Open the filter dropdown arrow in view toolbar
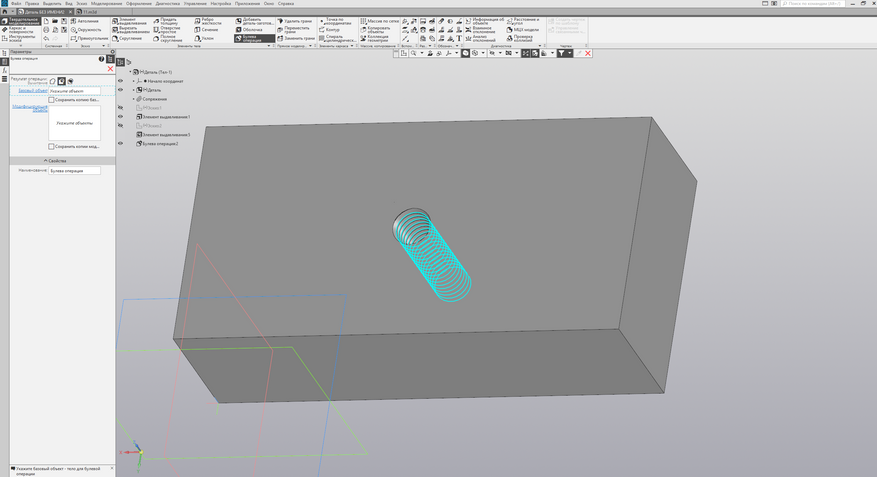This screenshot has height=477, width=877. (570, 54)
